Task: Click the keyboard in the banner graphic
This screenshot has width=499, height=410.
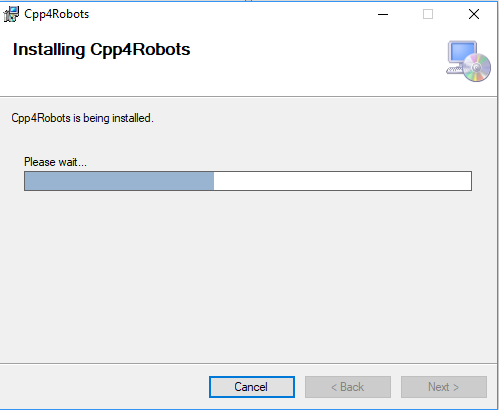Action: click(454, 70)
